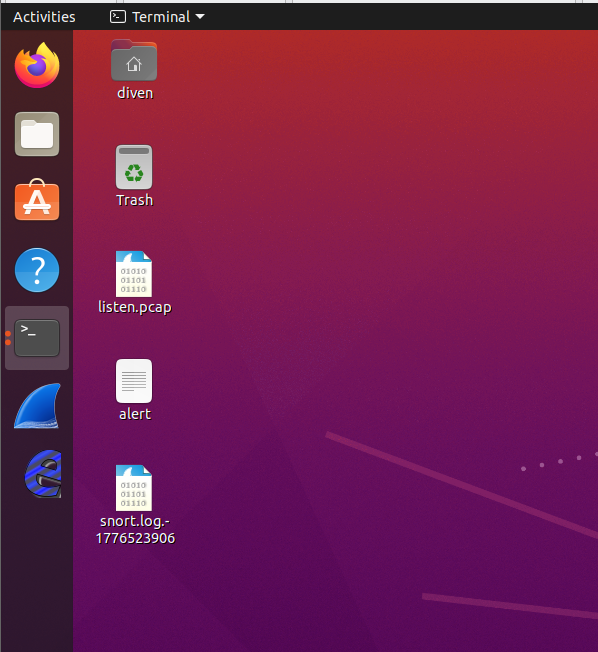Open Ubuntu Software store icon
598x652 pixels.
pyautogui.click(x=37, y=200)
